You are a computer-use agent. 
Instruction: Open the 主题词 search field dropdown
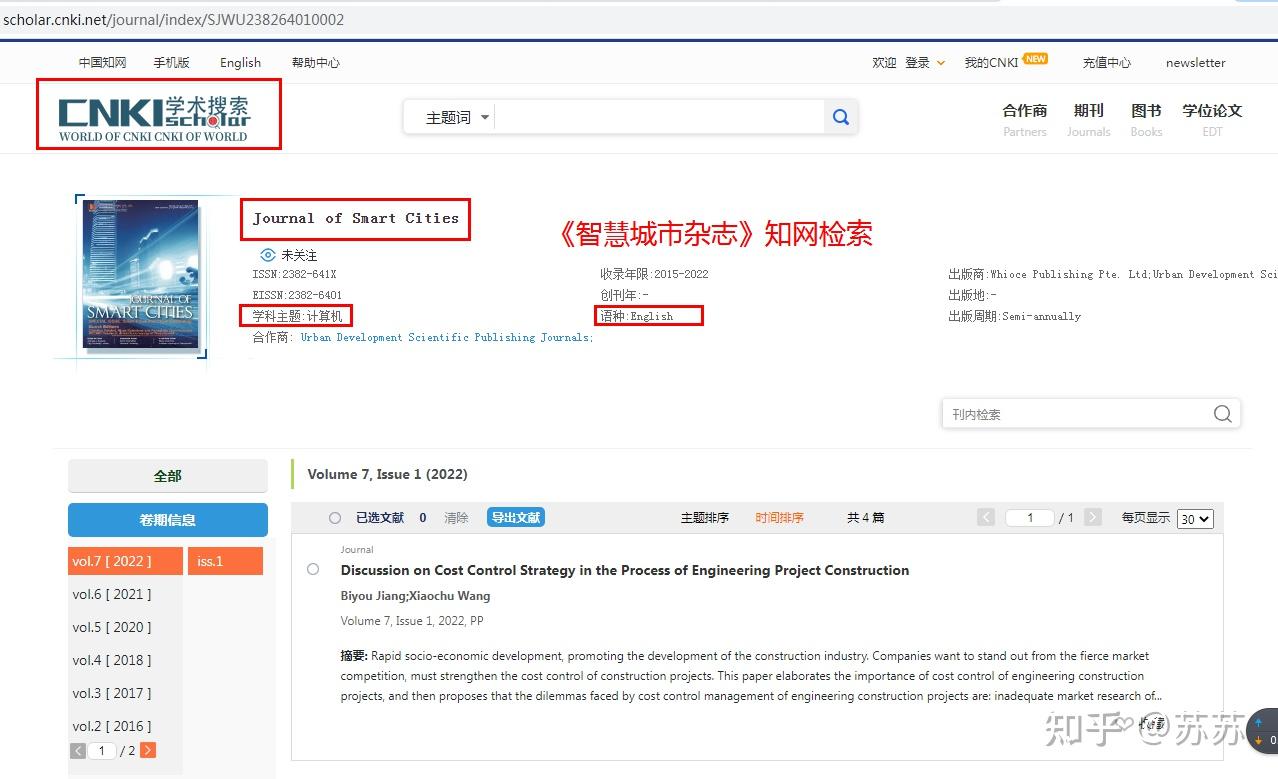click(x=457, y=118)
